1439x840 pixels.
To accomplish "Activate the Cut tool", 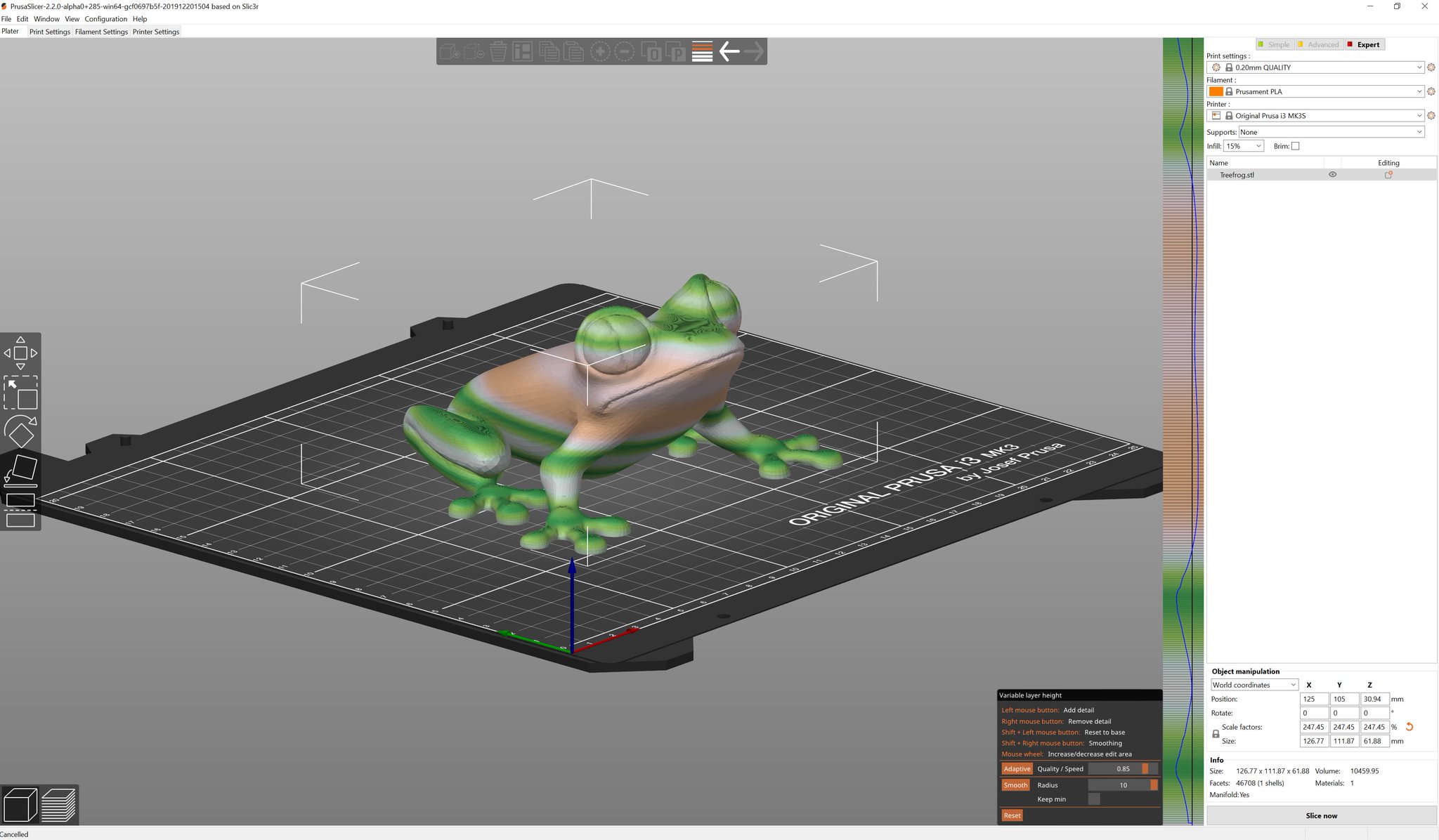I will click(20, 509).
